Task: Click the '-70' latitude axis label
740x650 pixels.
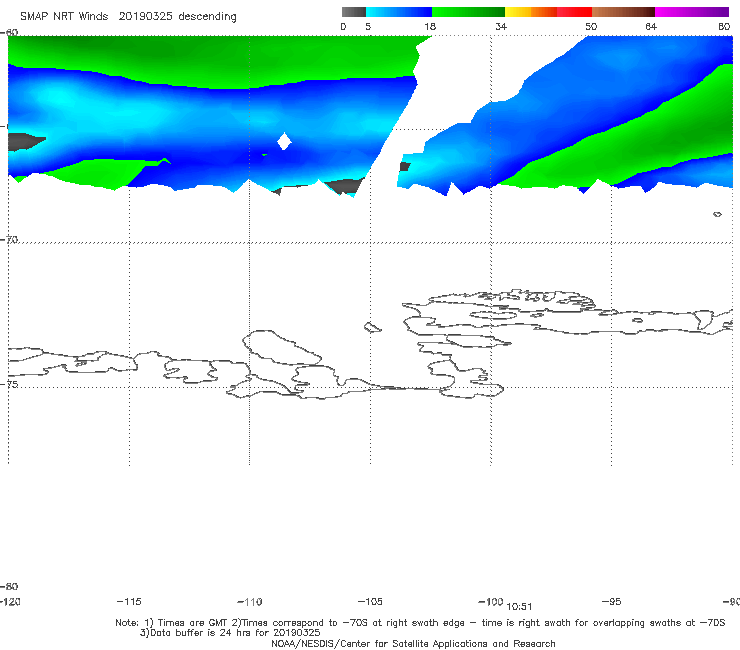Action: 9,240
